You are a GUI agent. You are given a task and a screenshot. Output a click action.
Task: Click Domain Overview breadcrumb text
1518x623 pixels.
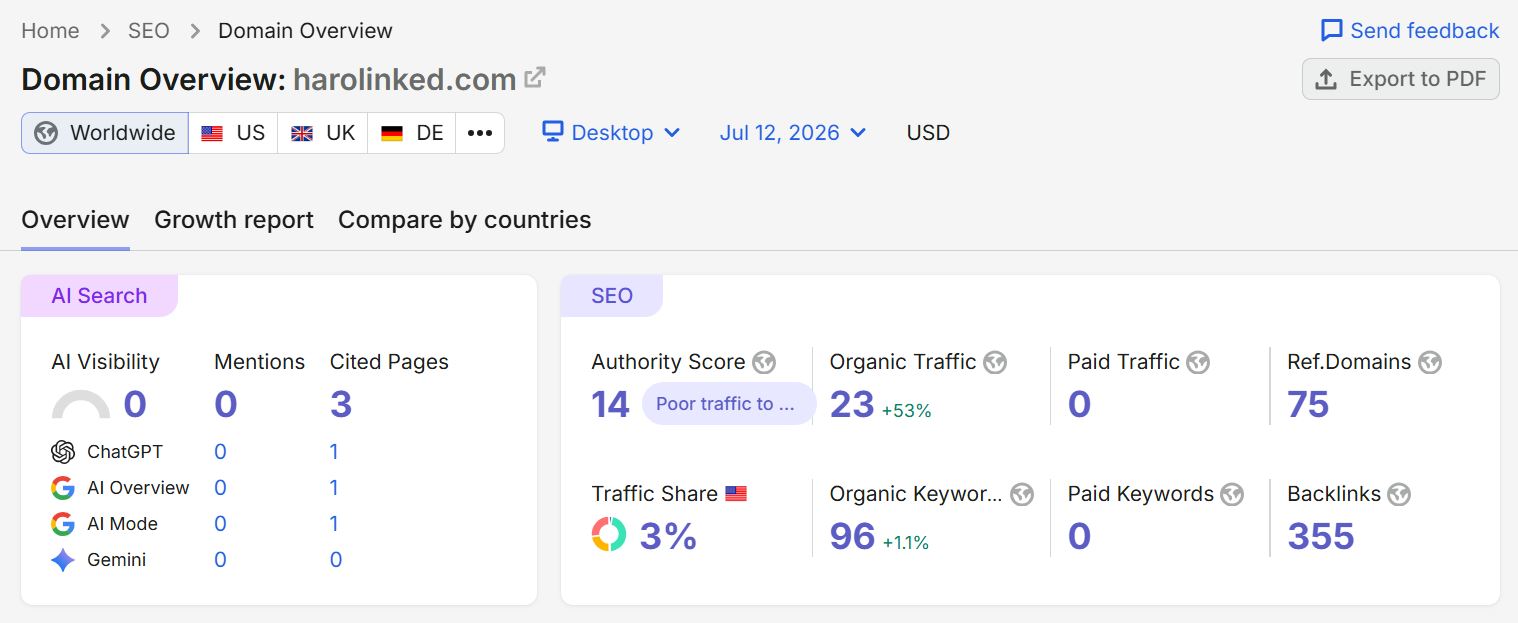[x=305, y=31]
